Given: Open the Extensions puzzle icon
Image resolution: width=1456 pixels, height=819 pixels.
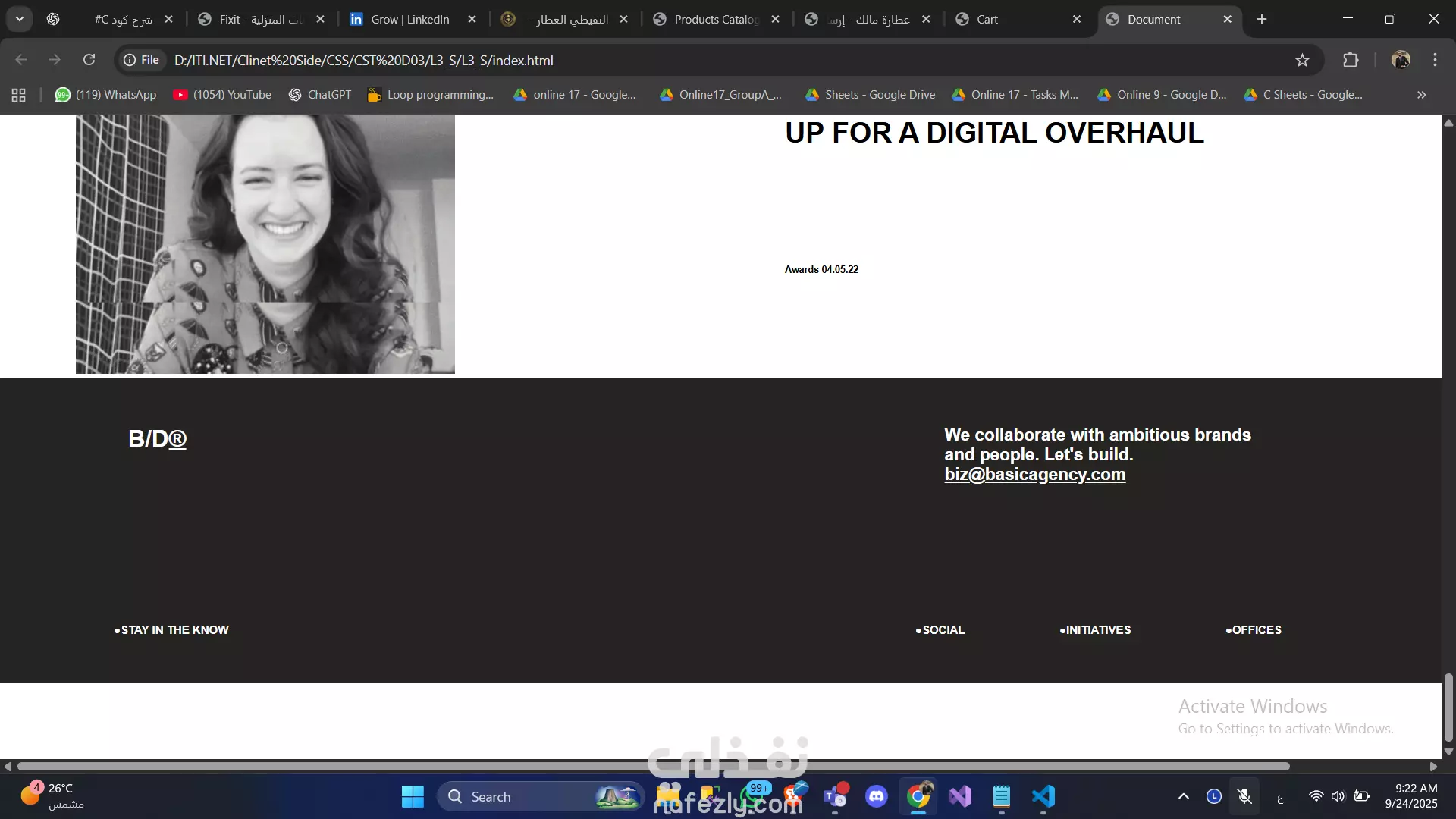Looking at the screenshot, I should [1351, 60].
